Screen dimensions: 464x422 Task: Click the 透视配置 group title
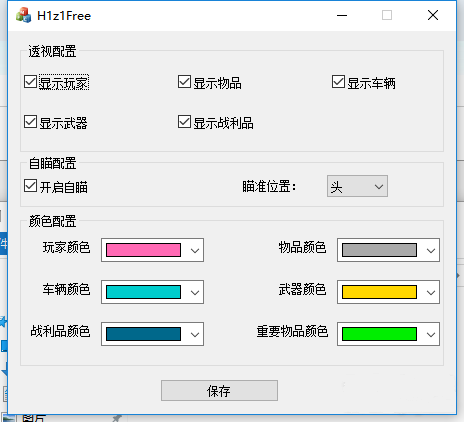pyautogui.click(x=52, y=52)
